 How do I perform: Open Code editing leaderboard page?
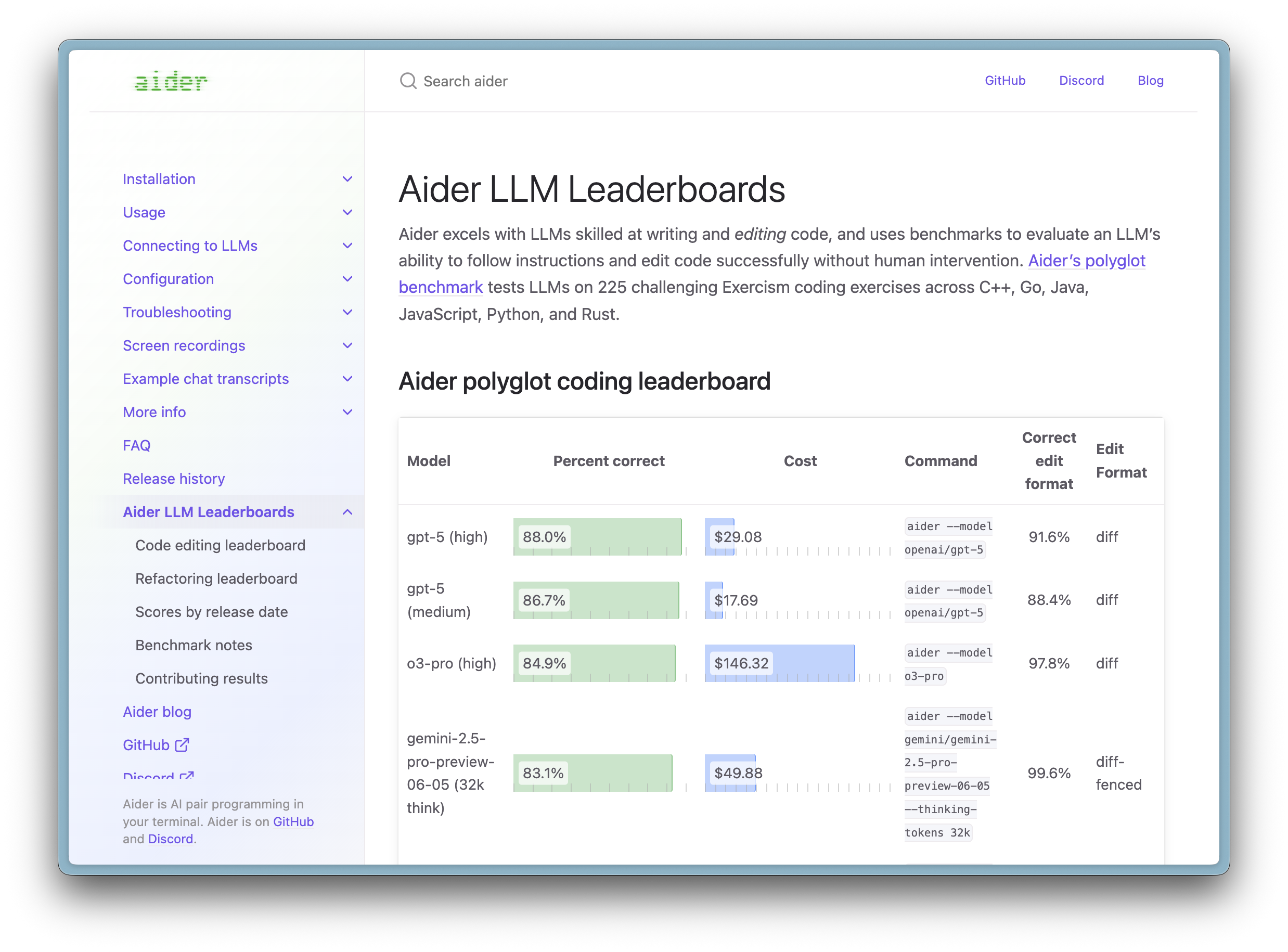coord(220,545)
